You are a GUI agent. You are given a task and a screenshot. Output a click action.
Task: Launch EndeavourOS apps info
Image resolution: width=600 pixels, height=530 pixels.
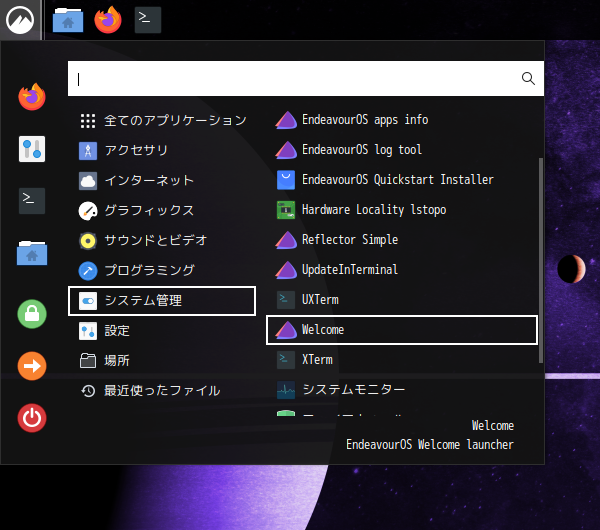402,120
